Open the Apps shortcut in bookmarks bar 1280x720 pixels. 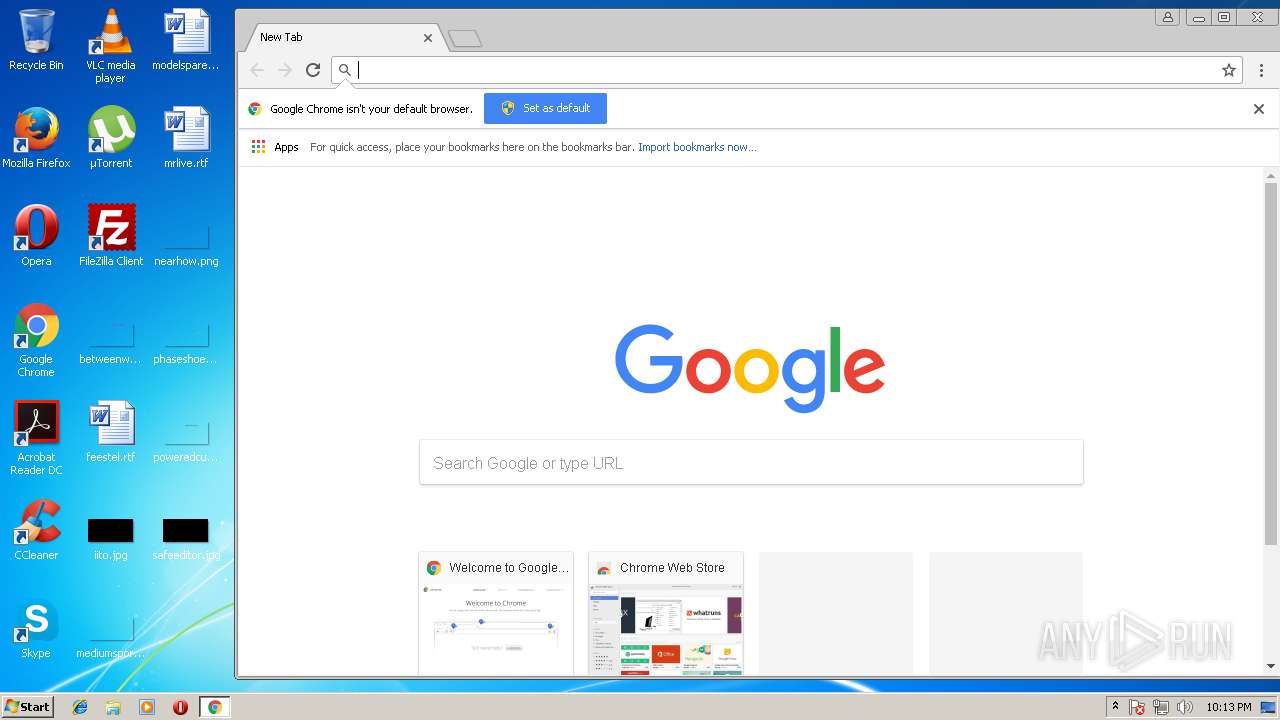275,147
